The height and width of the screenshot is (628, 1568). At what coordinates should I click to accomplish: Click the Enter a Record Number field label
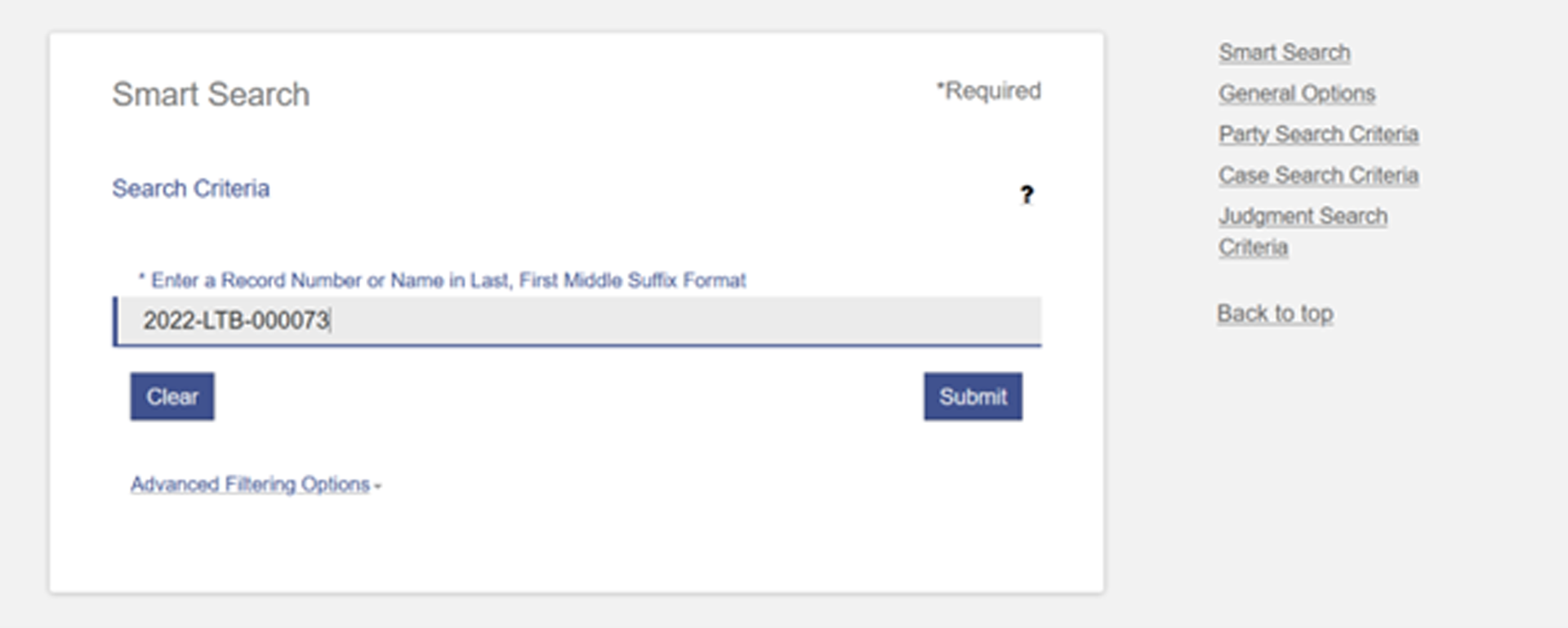coord(442,280)
